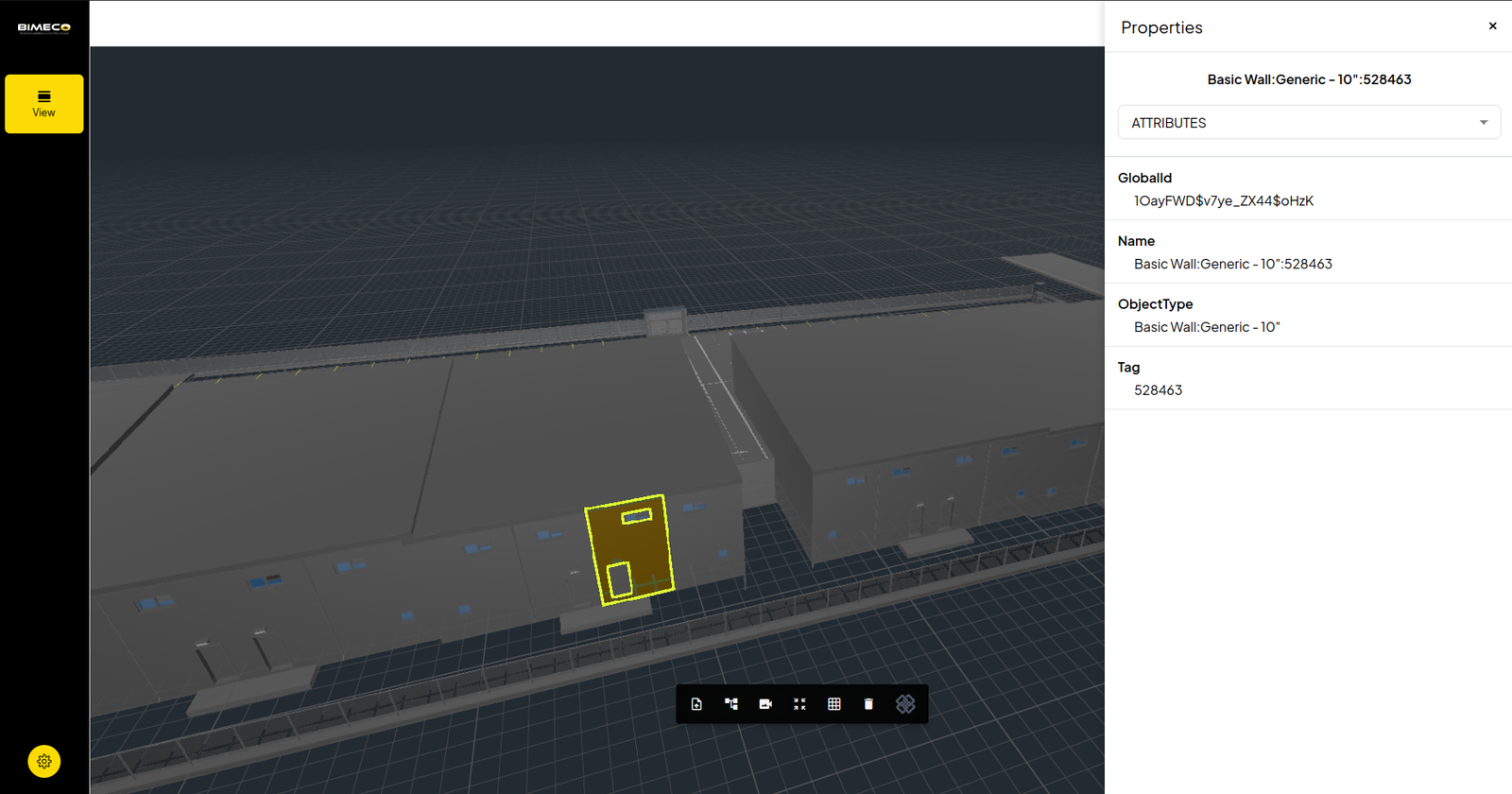This screenshot has height=794, width=1512.
Task: Click the fit-to-view collapse arrows icon
Action: (x=799, y=704)
